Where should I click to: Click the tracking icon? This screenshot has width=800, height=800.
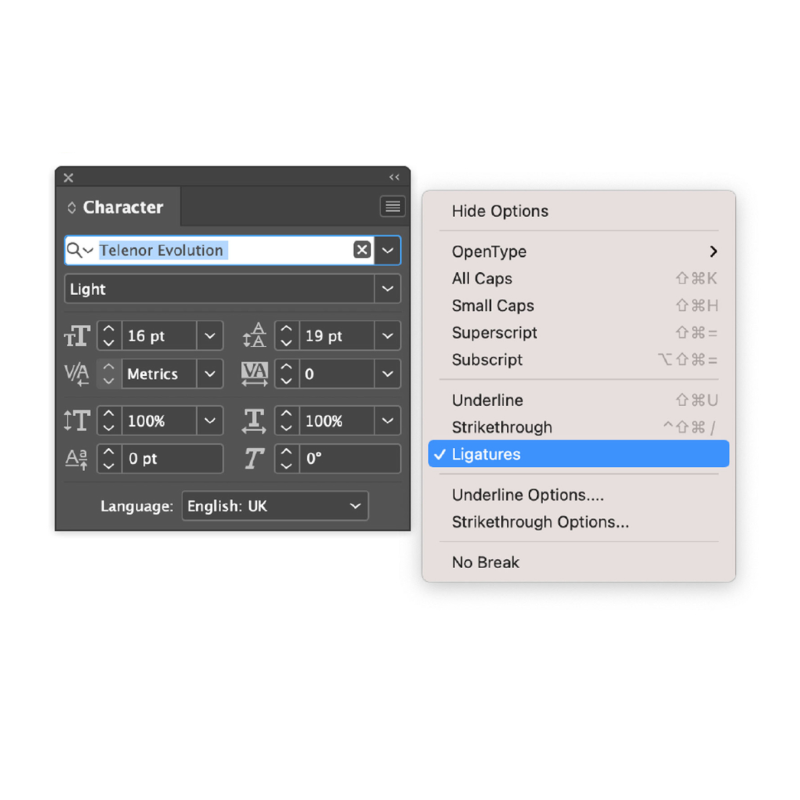click(255, 374)
